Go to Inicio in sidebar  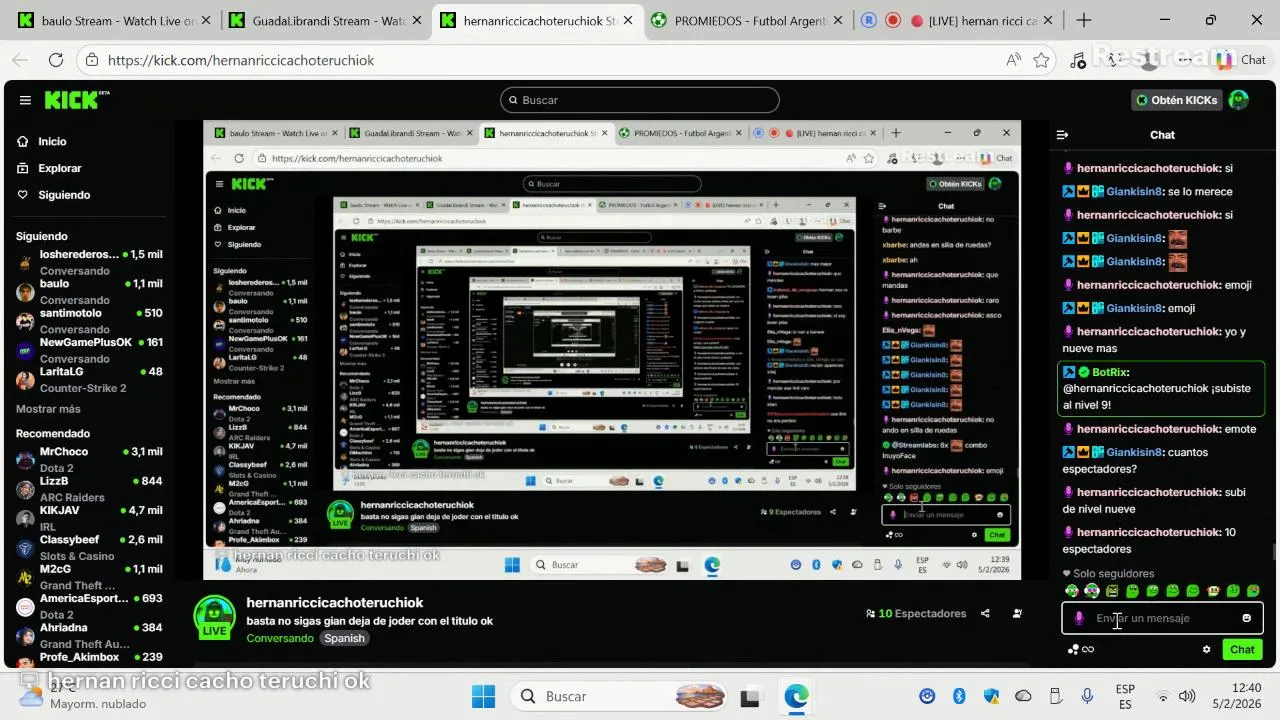pos(52,142)
